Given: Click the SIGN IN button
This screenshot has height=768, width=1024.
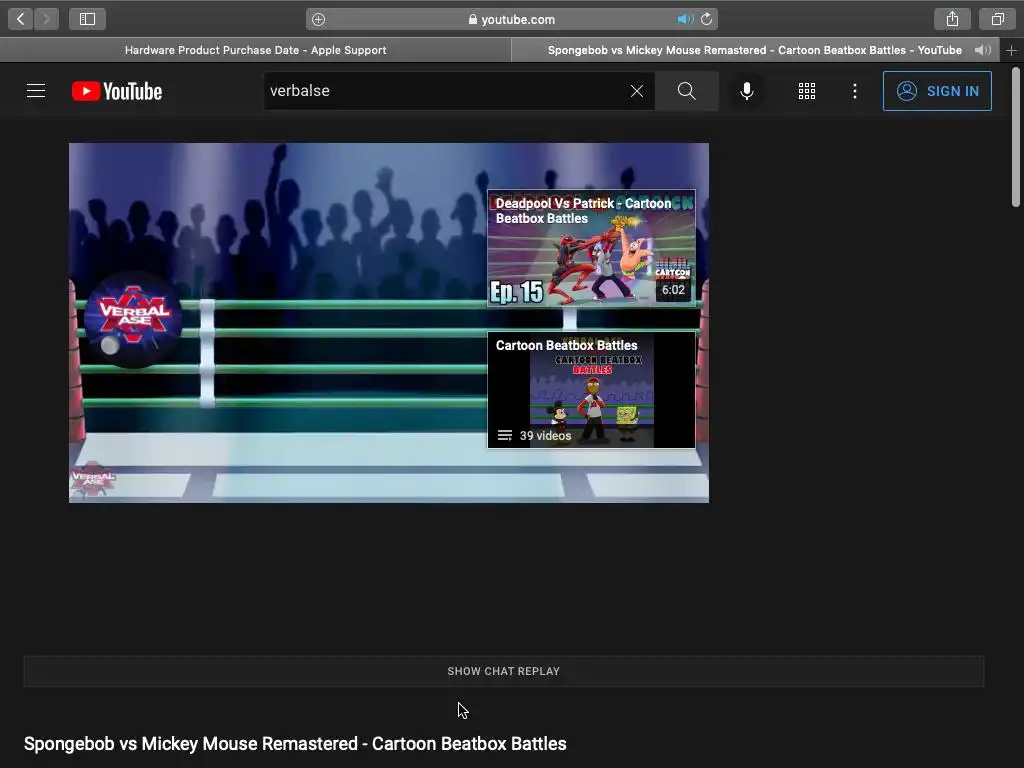Looking at the screenshot, I should [937, 91].
